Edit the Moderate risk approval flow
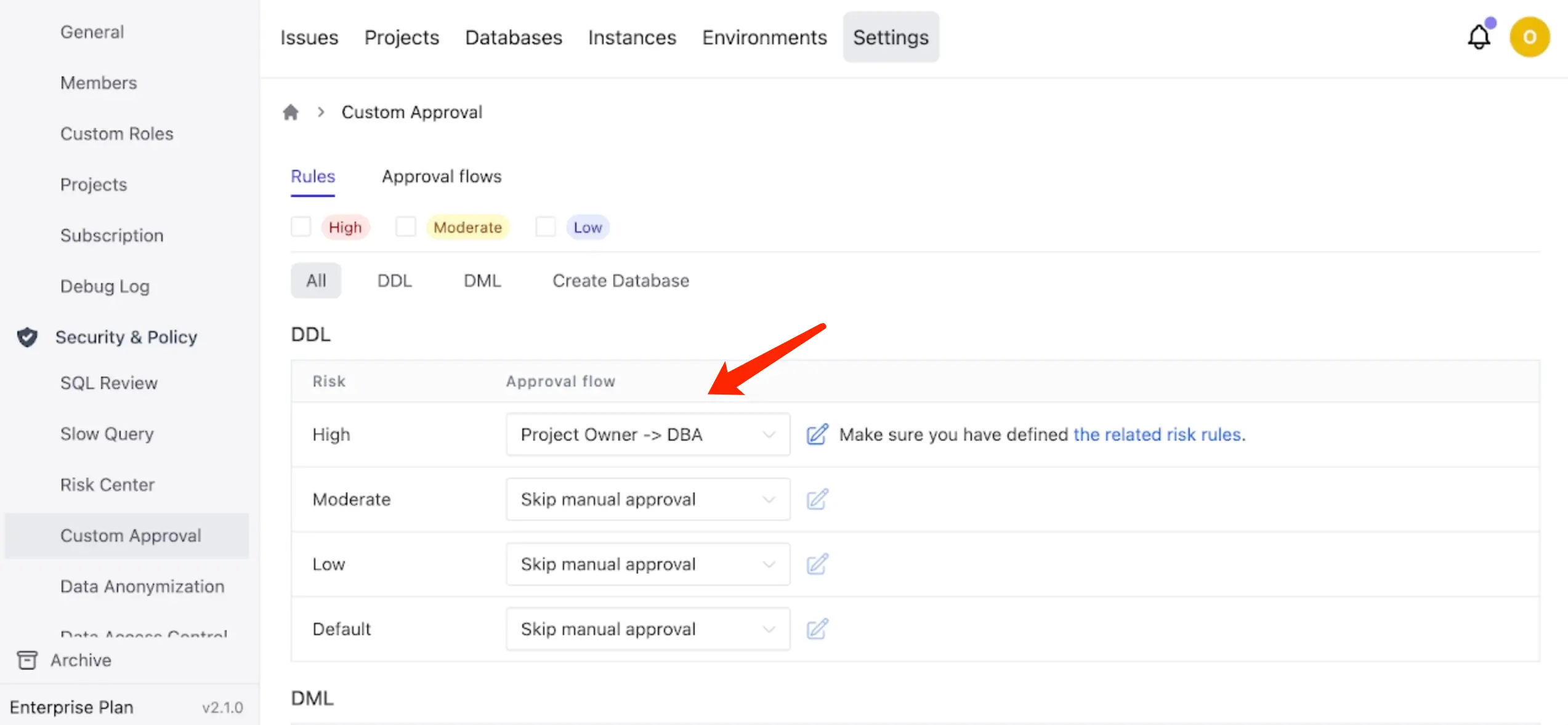Viewport: 1568px width, 725px height. pyautogui.click(x=817, y=499)
